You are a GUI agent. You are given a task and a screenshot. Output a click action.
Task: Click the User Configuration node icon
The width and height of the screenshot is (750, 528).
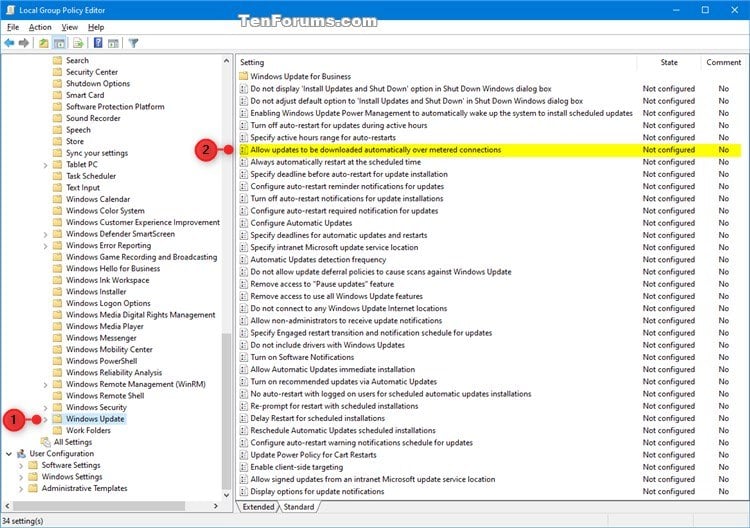click(x=21, y=453)
